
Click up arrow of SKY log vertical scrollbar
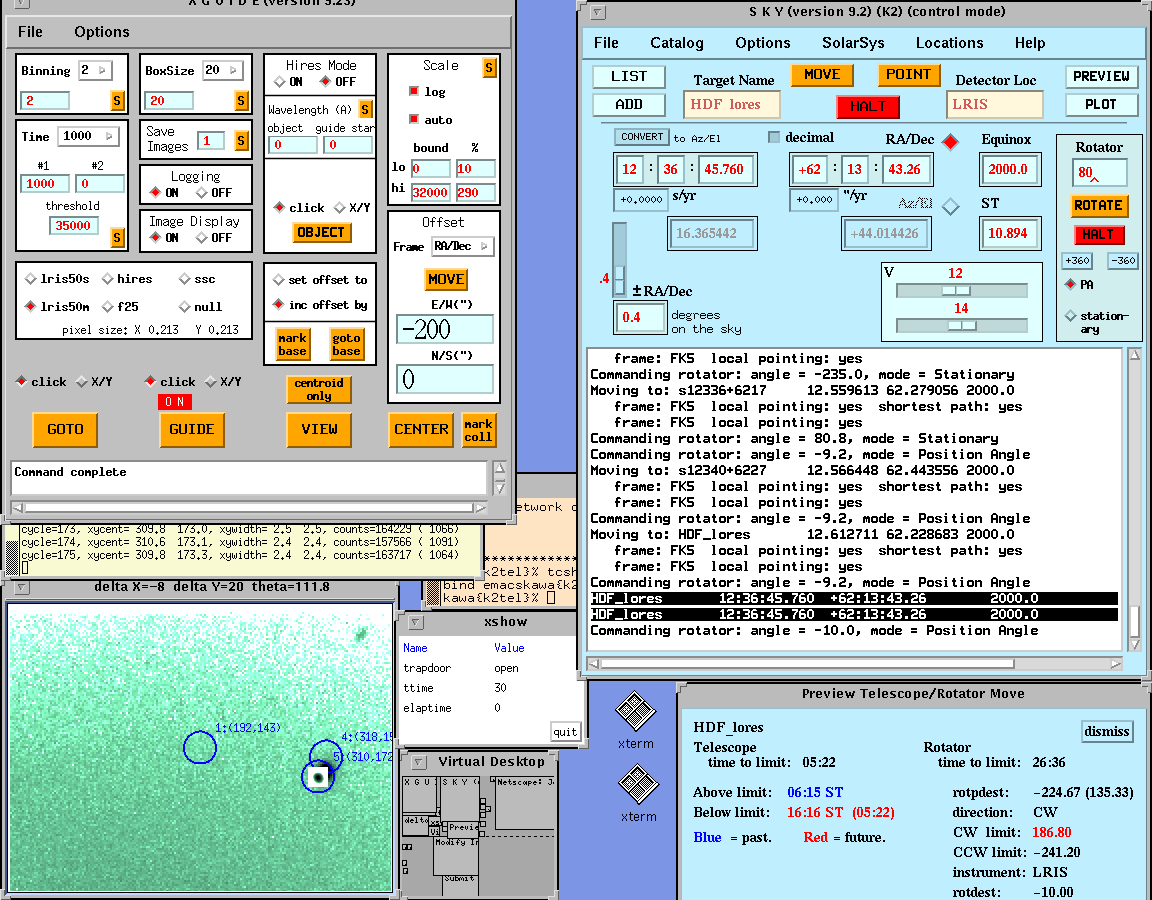point(1134,354)
